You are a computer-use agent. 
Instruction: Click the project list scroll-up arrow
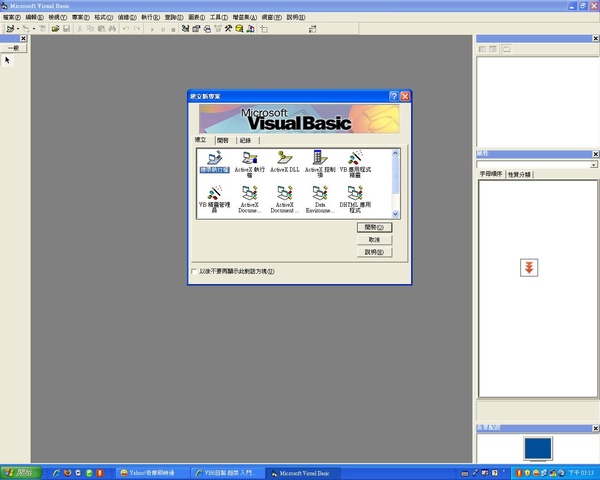395,153
